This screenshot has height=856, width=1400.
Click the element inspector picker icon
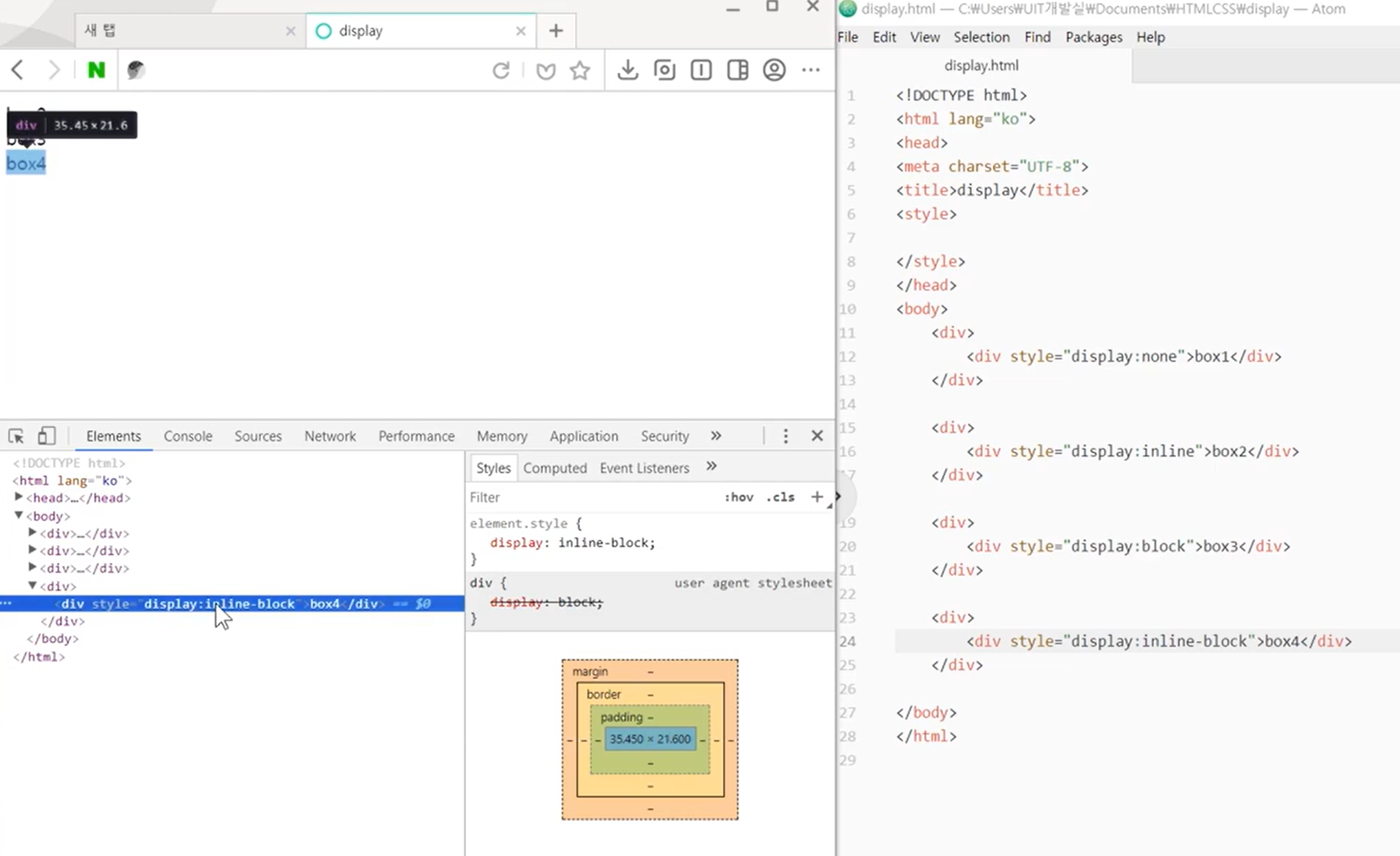click(16, 436)
